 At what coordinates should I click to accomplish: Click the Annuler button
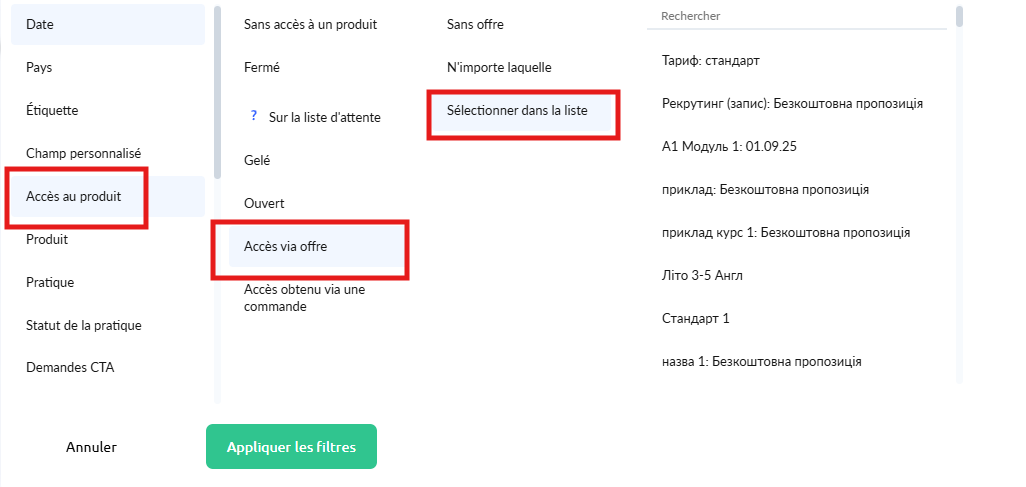(x=92, y=447)
